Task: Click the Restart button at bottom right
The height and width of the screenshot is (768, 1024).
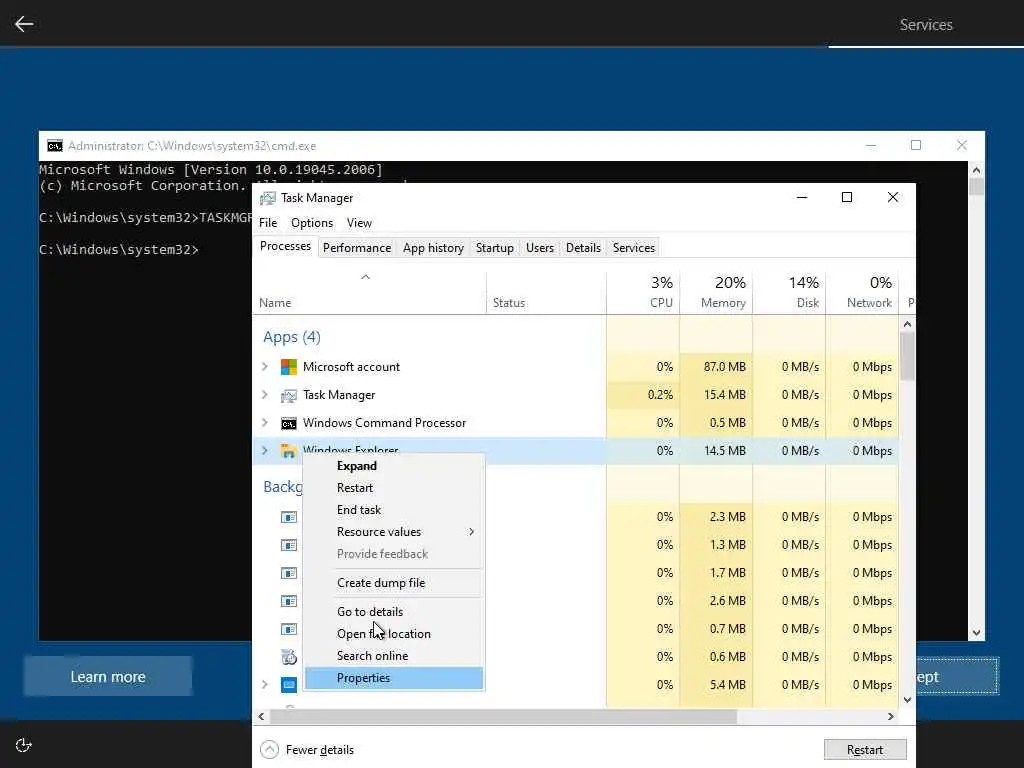Action: click(865, 750)
